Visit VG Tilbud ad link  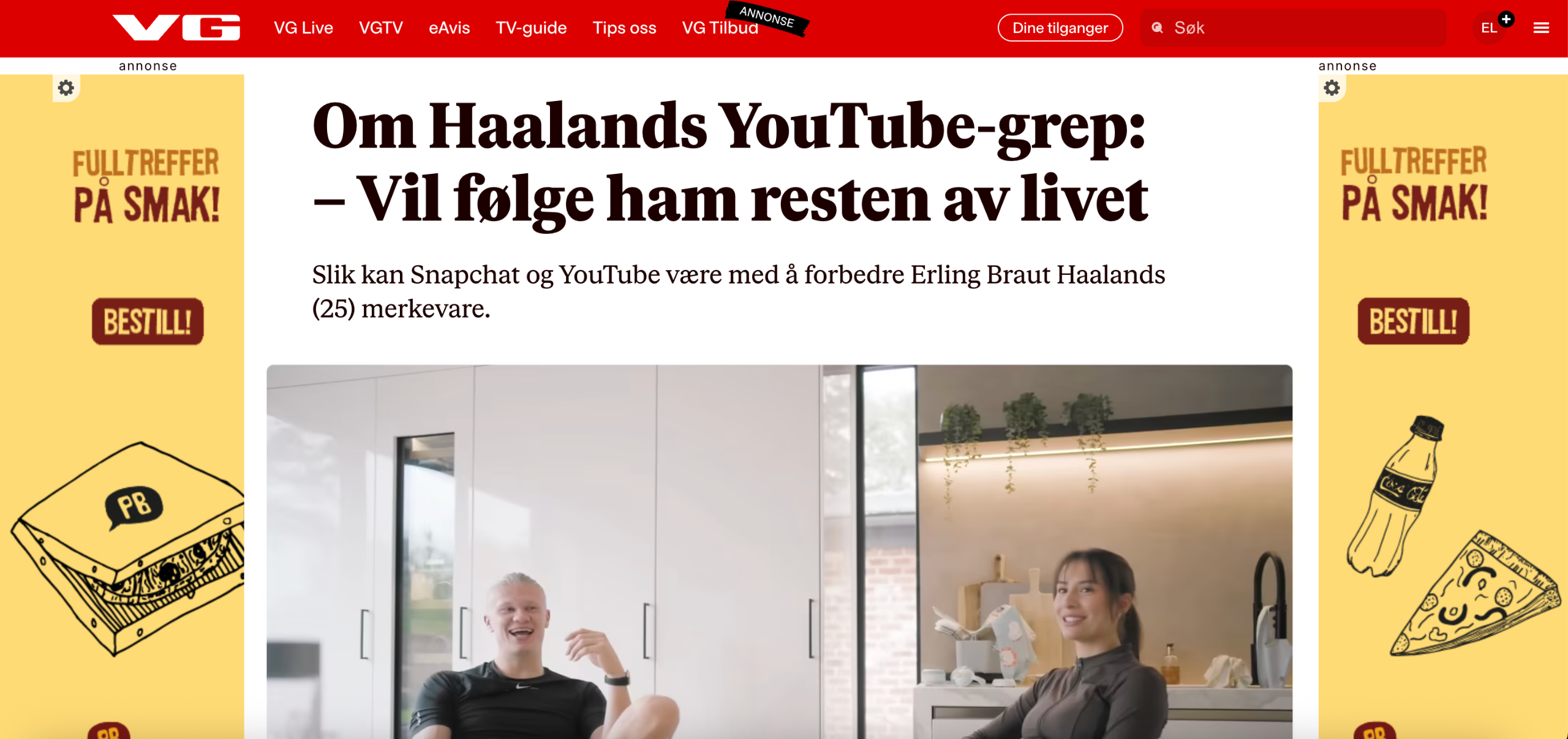[x=720, y=28]
